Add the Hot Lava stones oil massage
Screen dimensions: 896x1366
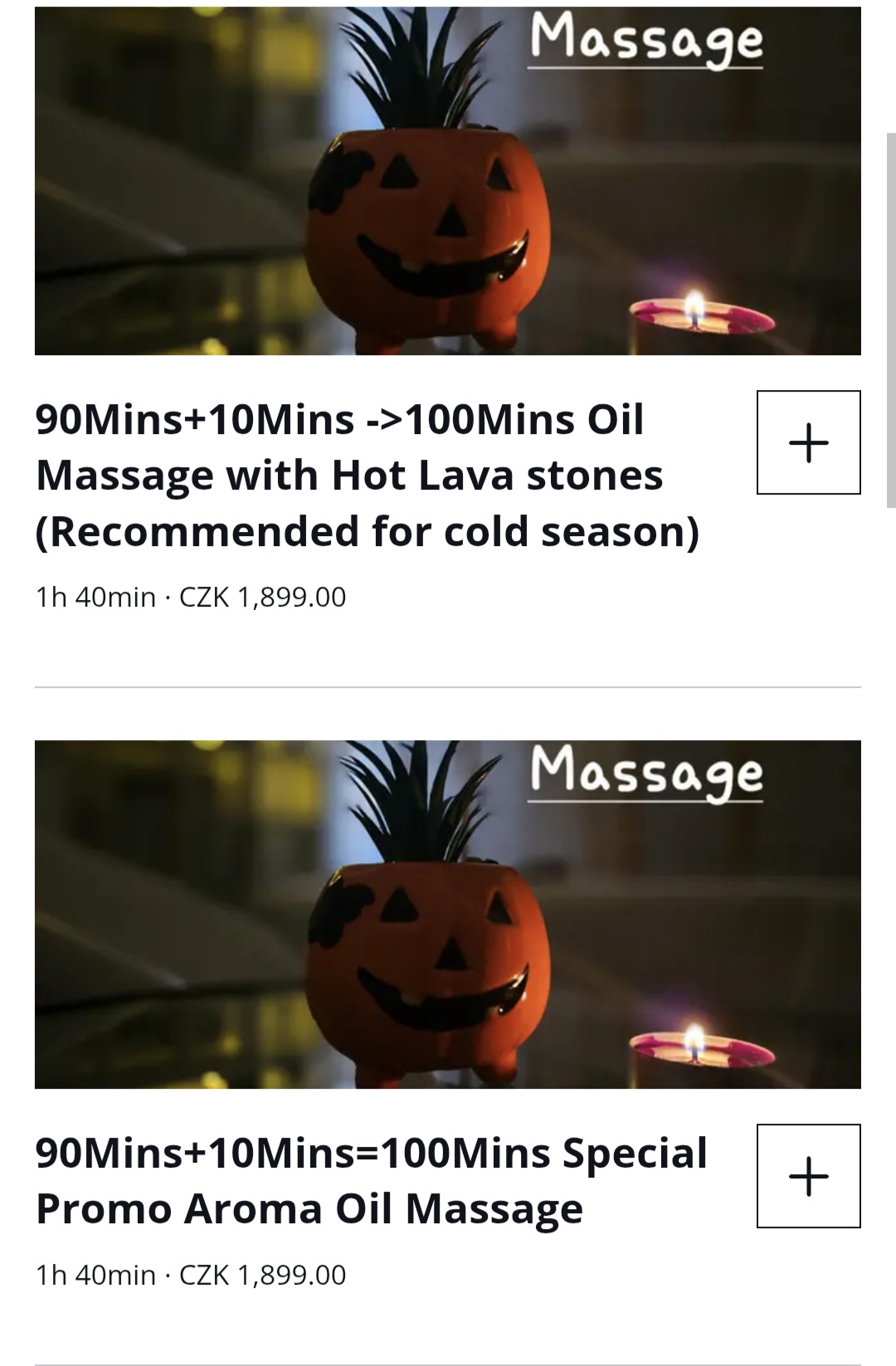tap(808, 442)
